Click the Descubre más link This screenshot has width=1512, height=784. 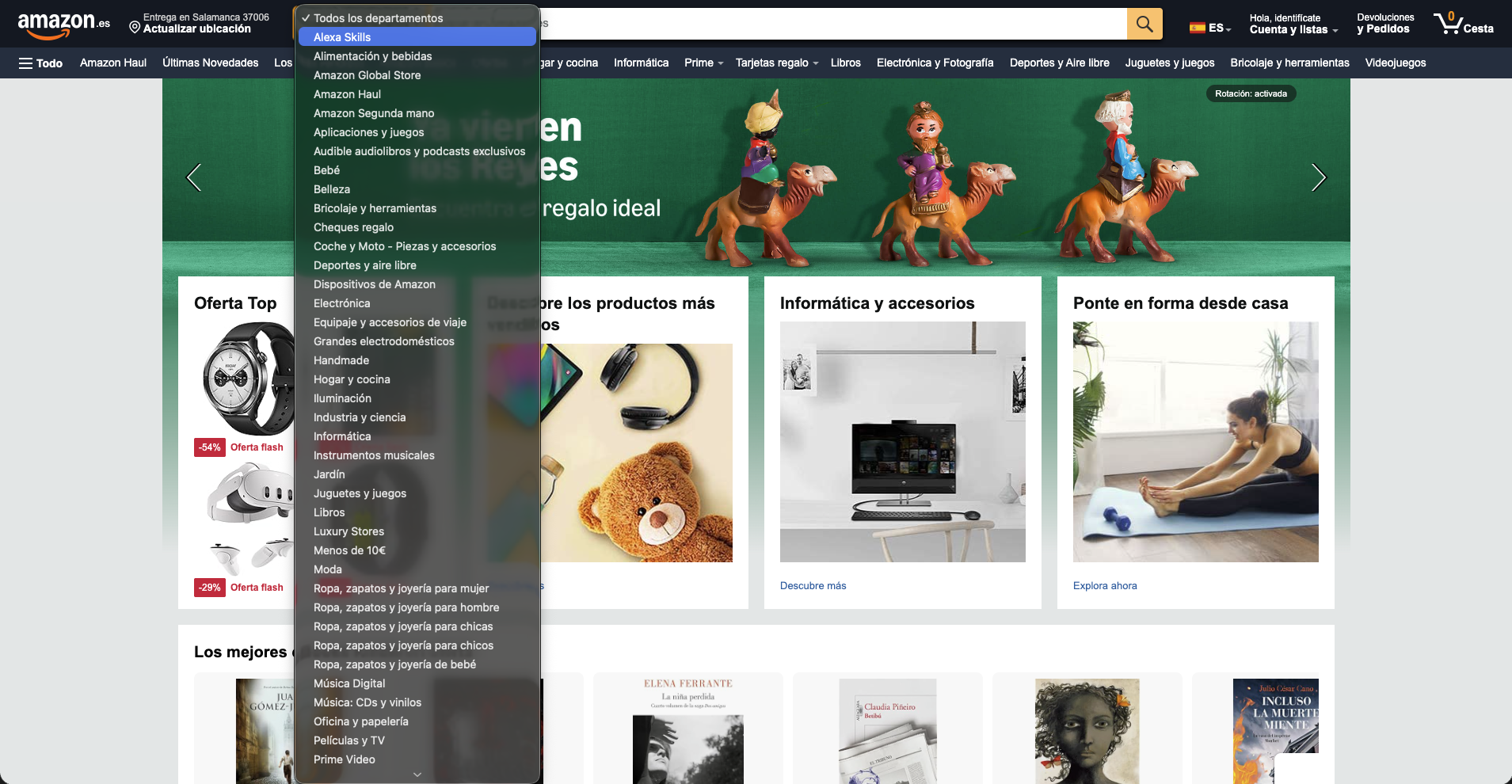813,586
